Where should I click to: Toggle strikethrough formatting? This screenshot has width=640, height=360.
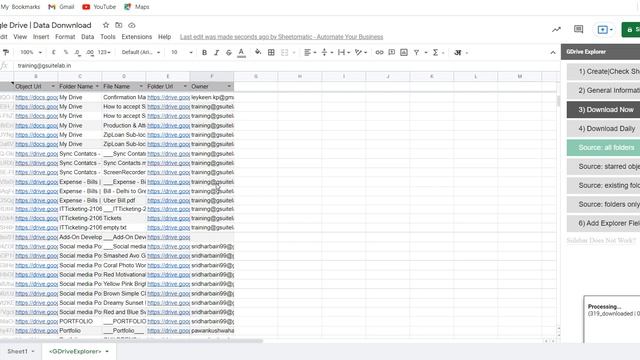229,52
